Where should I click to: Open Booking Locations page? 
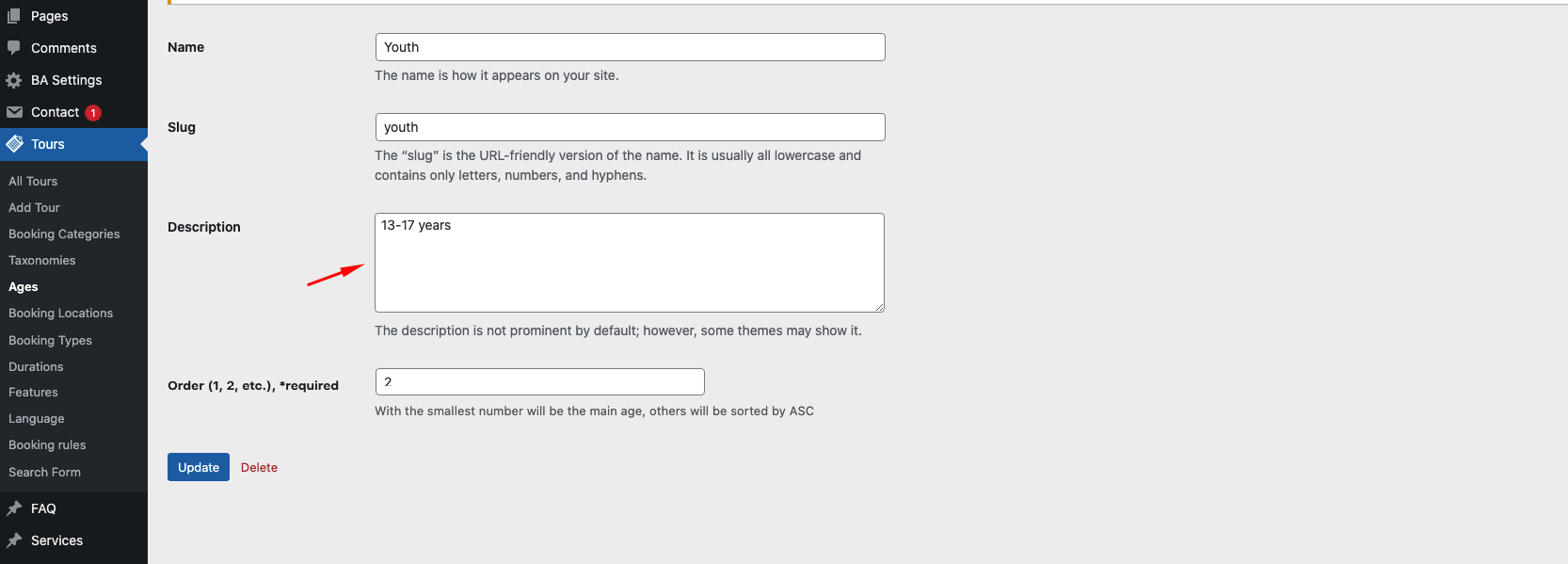point(61,313)
